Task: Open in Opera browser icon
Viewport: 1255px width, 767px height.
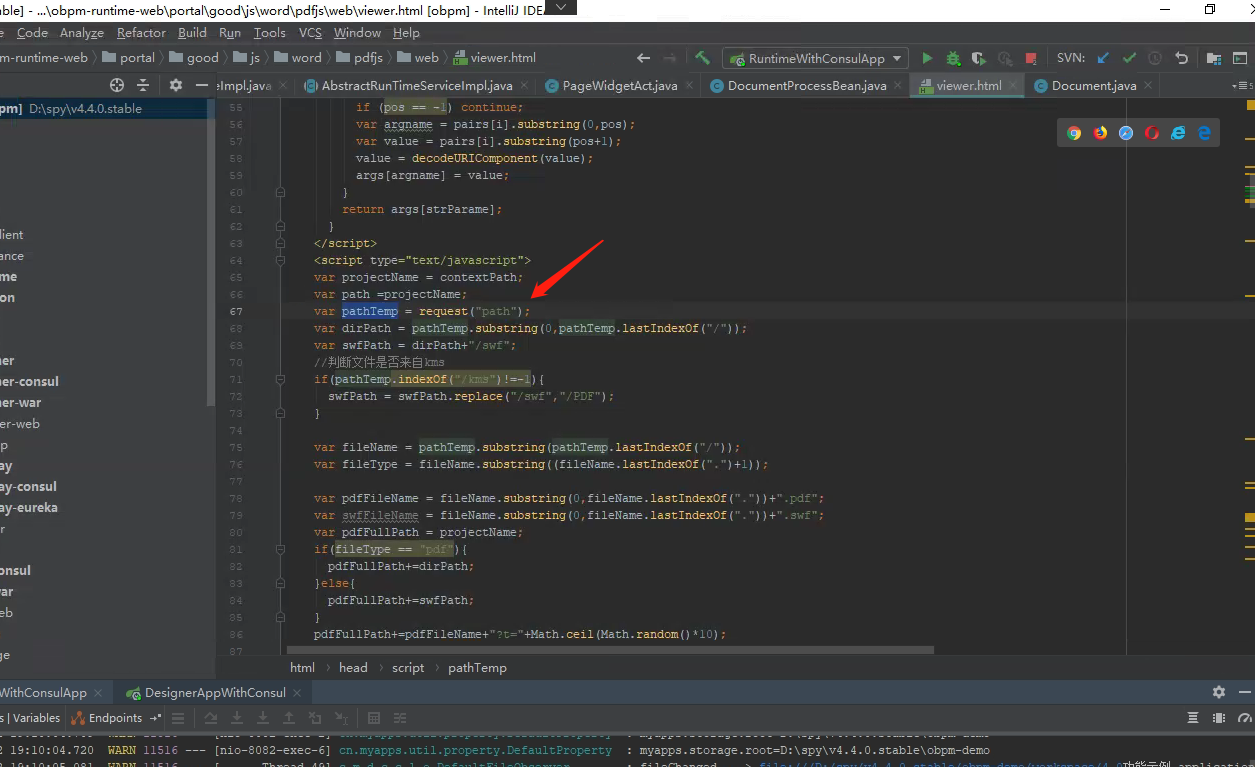Action: coord(1152,132)
